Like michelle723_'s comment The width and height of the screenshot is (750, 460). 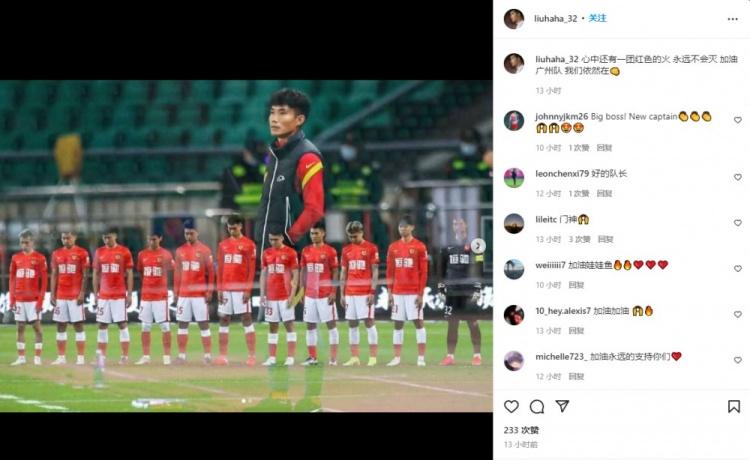(x=738, y=360)
